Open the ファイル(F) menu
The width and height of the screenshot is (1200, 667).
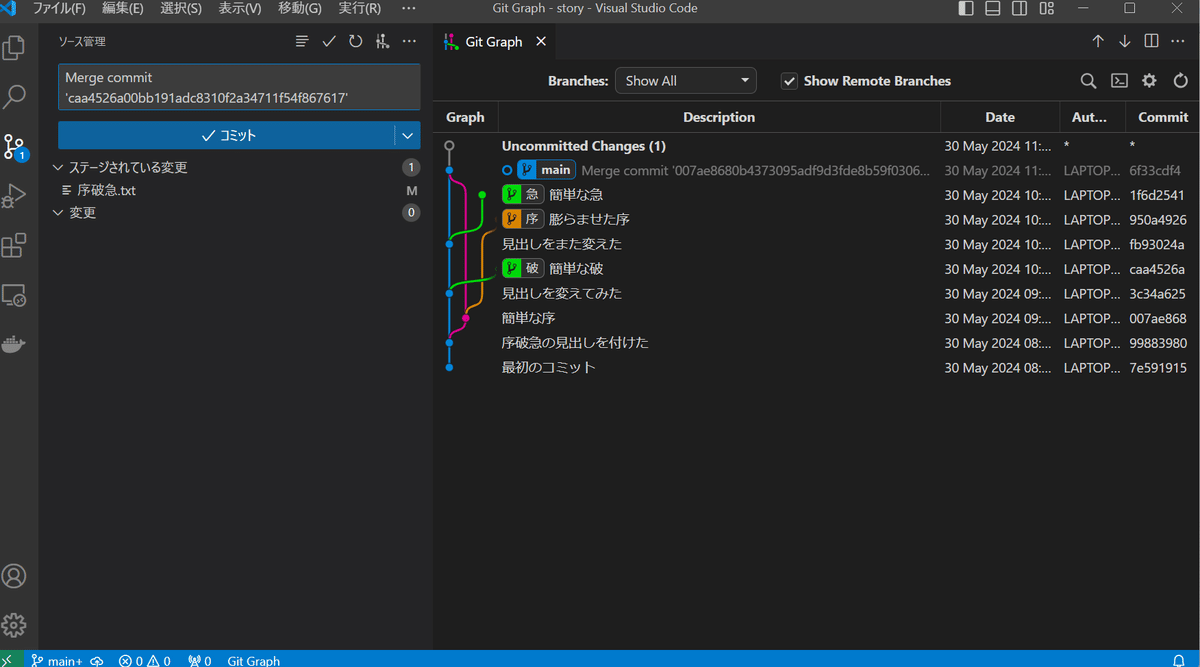click(59, 8)
